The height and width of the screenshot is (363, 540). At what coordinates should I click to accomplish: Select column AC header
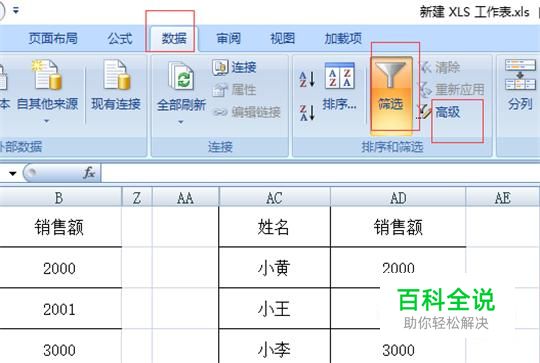274,198
